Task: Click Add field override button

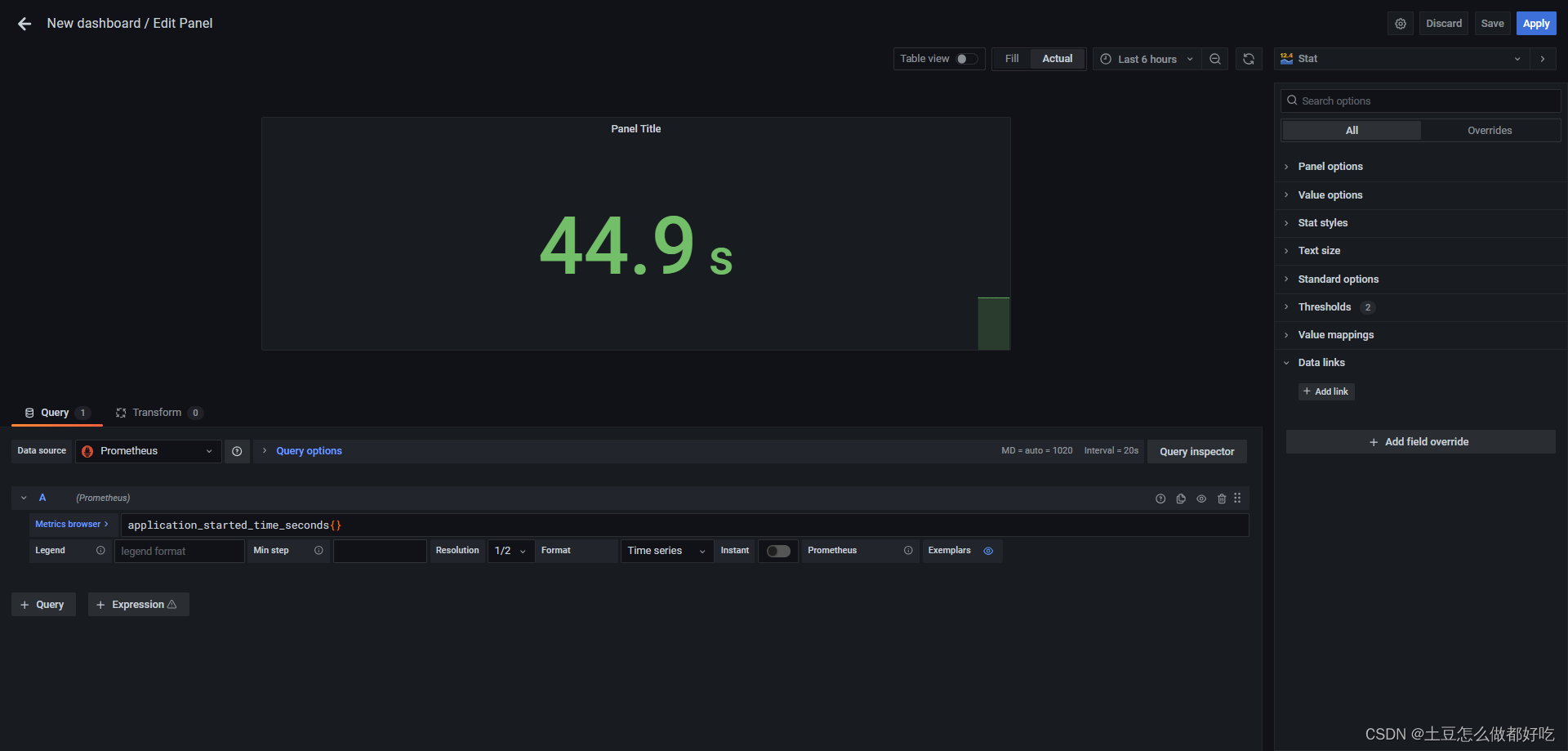Action: (1420, 442)
